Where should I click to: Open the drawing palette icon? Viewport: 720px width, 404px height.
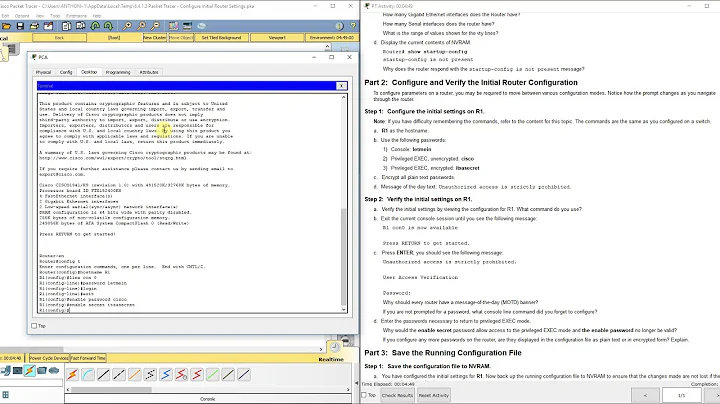point(173,26)
